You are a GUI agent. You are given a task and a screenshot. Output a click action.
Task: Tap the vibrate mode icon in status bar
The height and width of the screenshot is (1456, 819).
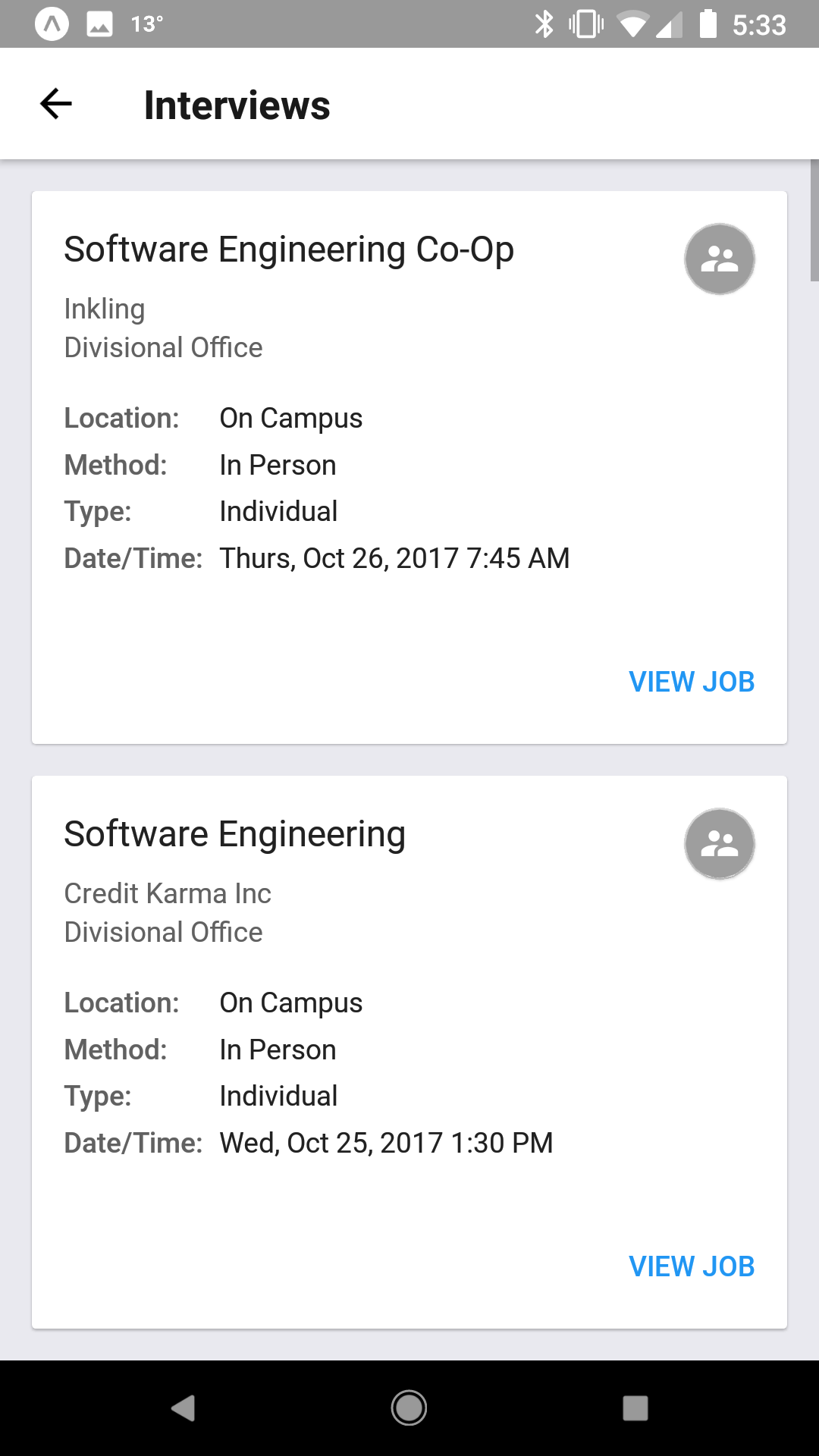(x=586, y=24)
